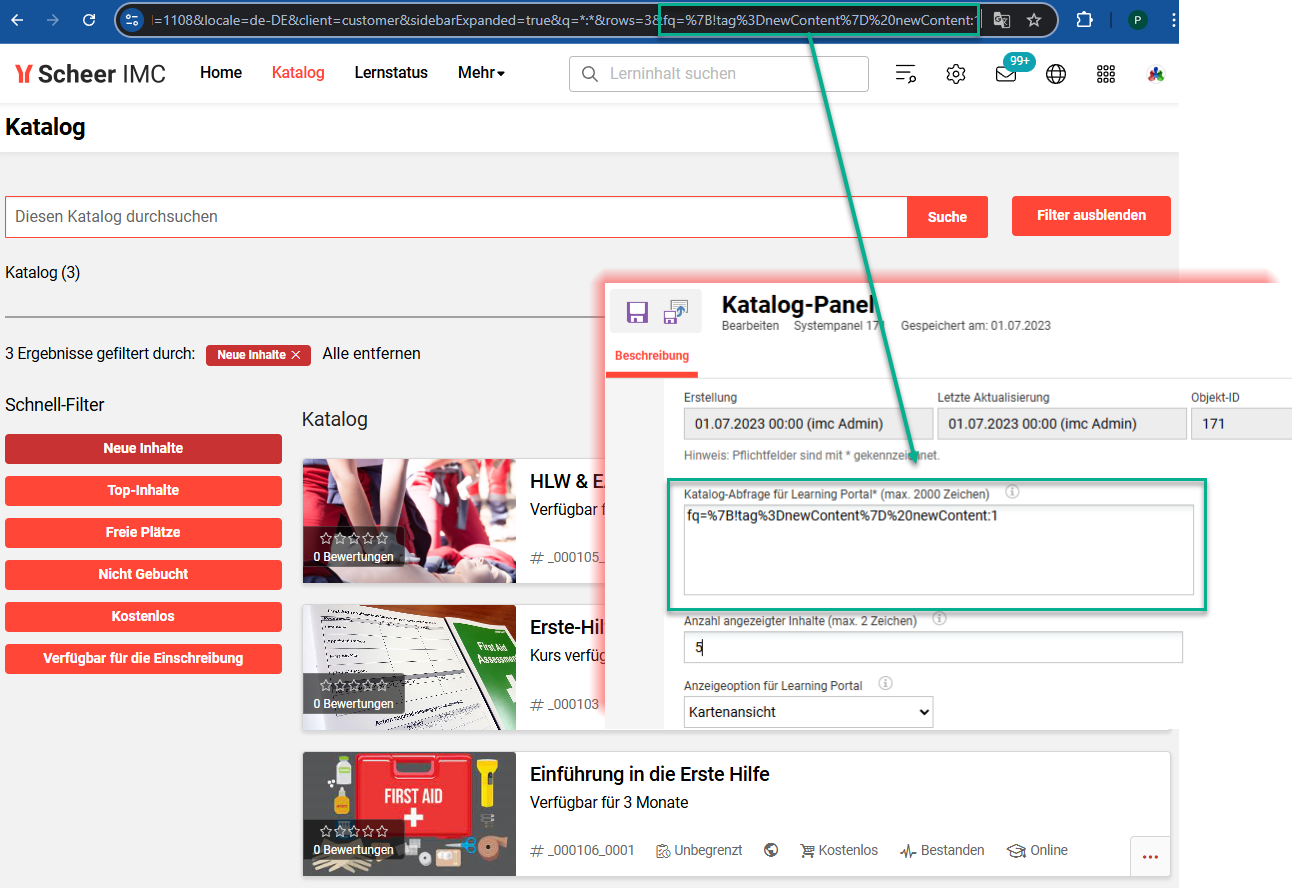Click the browser reload icon

click(89, 20)
